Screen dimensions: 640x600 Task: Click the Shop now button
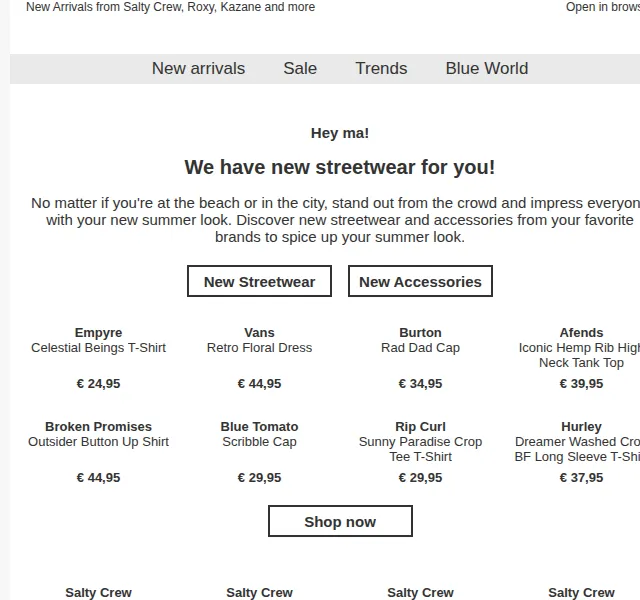click(x=340, y=521)
